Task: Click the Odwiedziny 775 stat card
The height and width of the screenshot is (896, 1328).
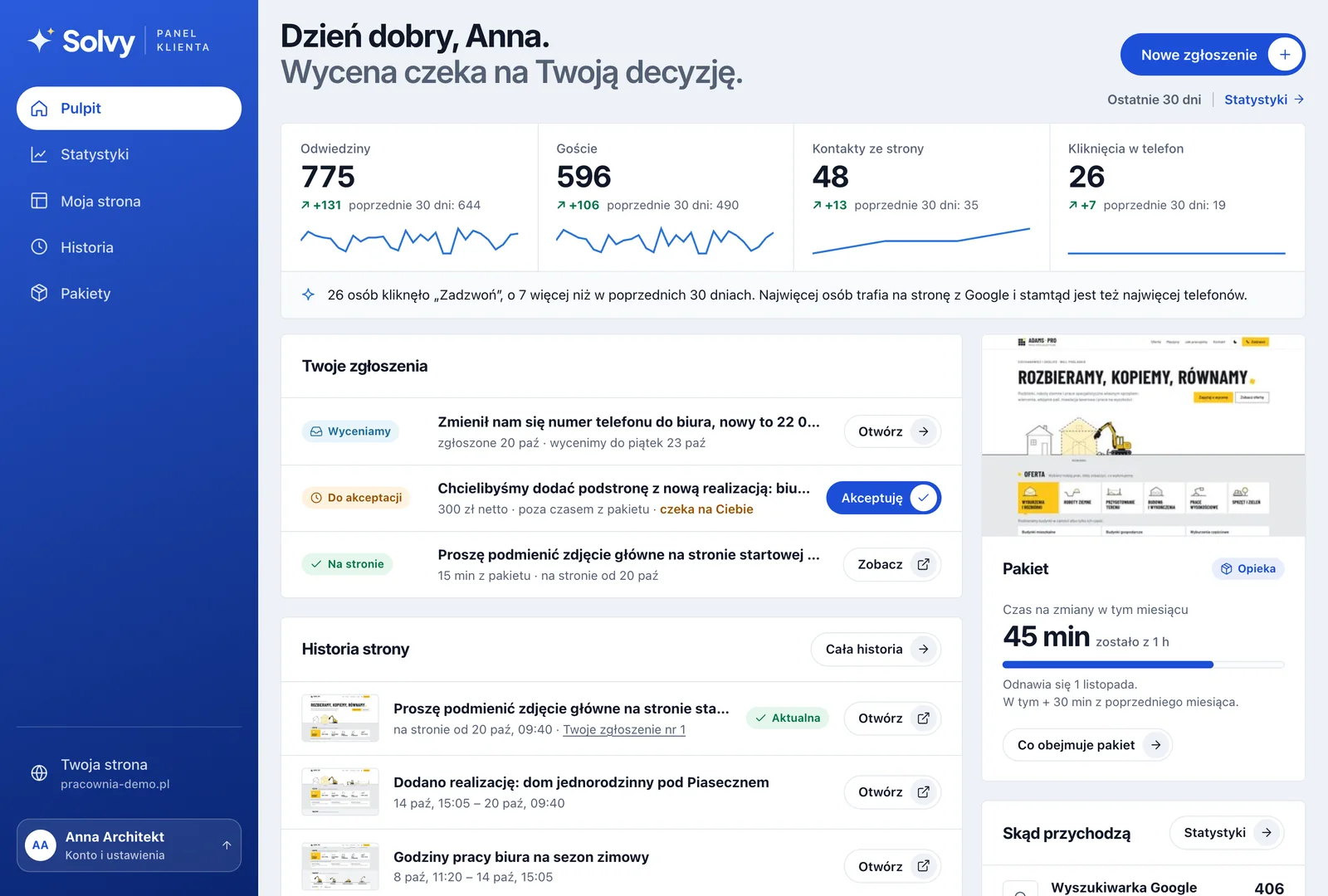Action: [x=409, y=197]
